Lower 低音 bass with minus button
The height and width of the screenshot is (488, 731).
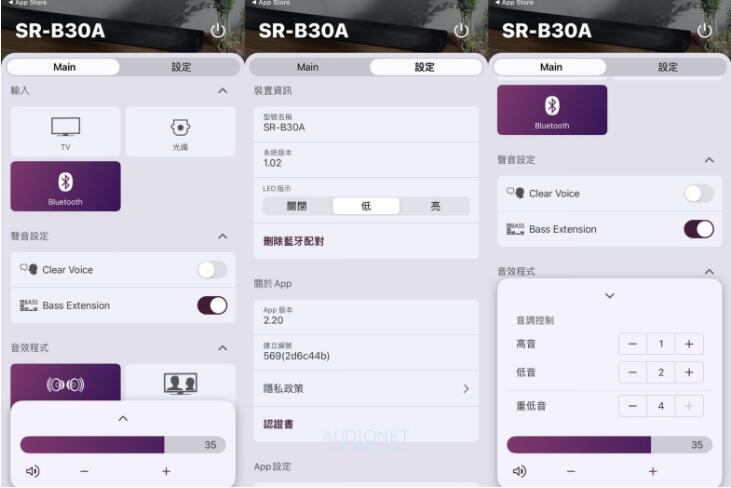633,372
